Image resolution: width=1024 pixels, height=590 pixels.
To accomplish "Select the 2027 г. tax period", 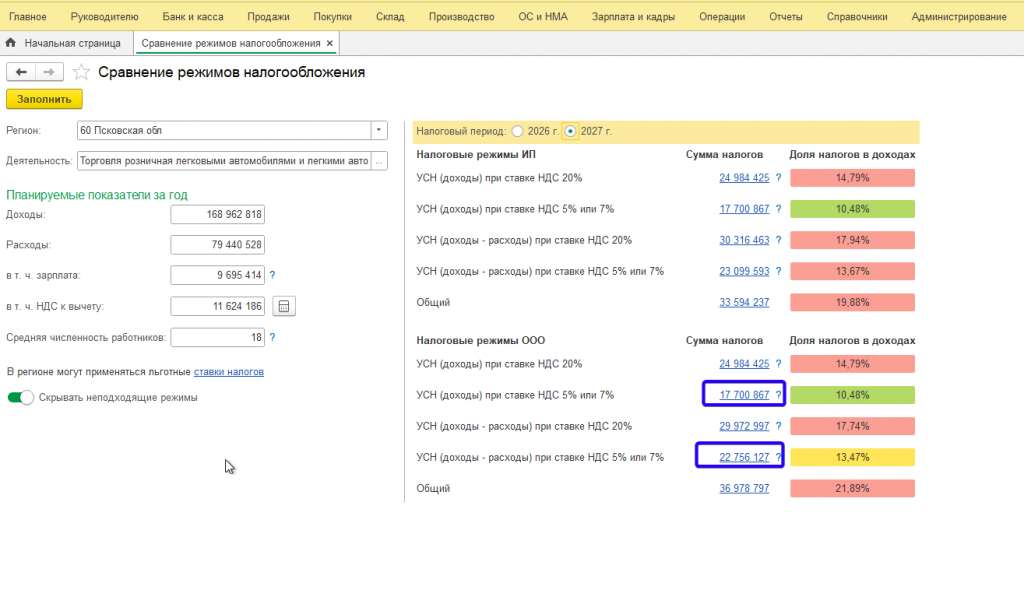I will coord(570,131).
